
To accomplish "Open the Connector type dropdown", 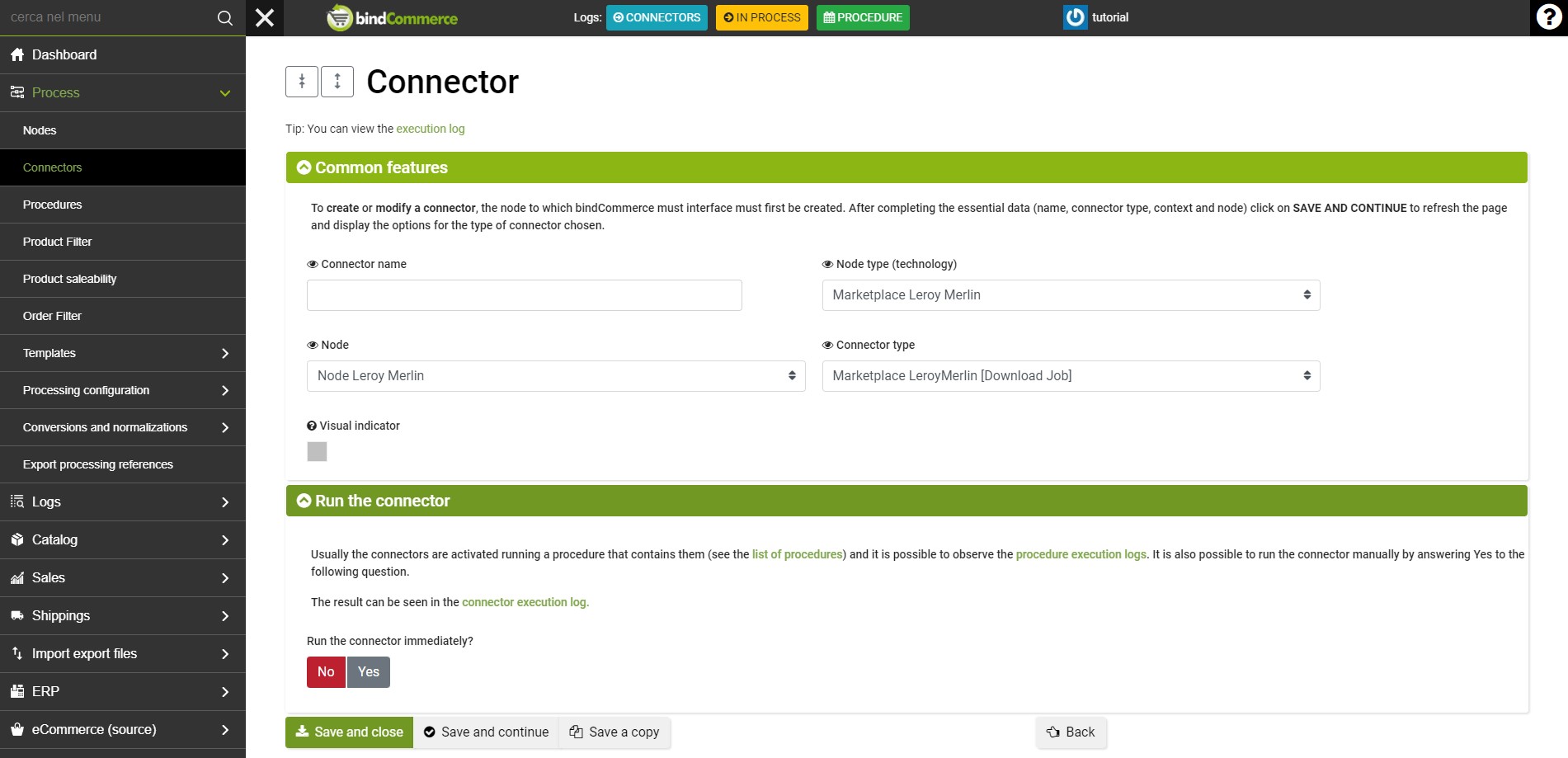I will [1071, 376].
